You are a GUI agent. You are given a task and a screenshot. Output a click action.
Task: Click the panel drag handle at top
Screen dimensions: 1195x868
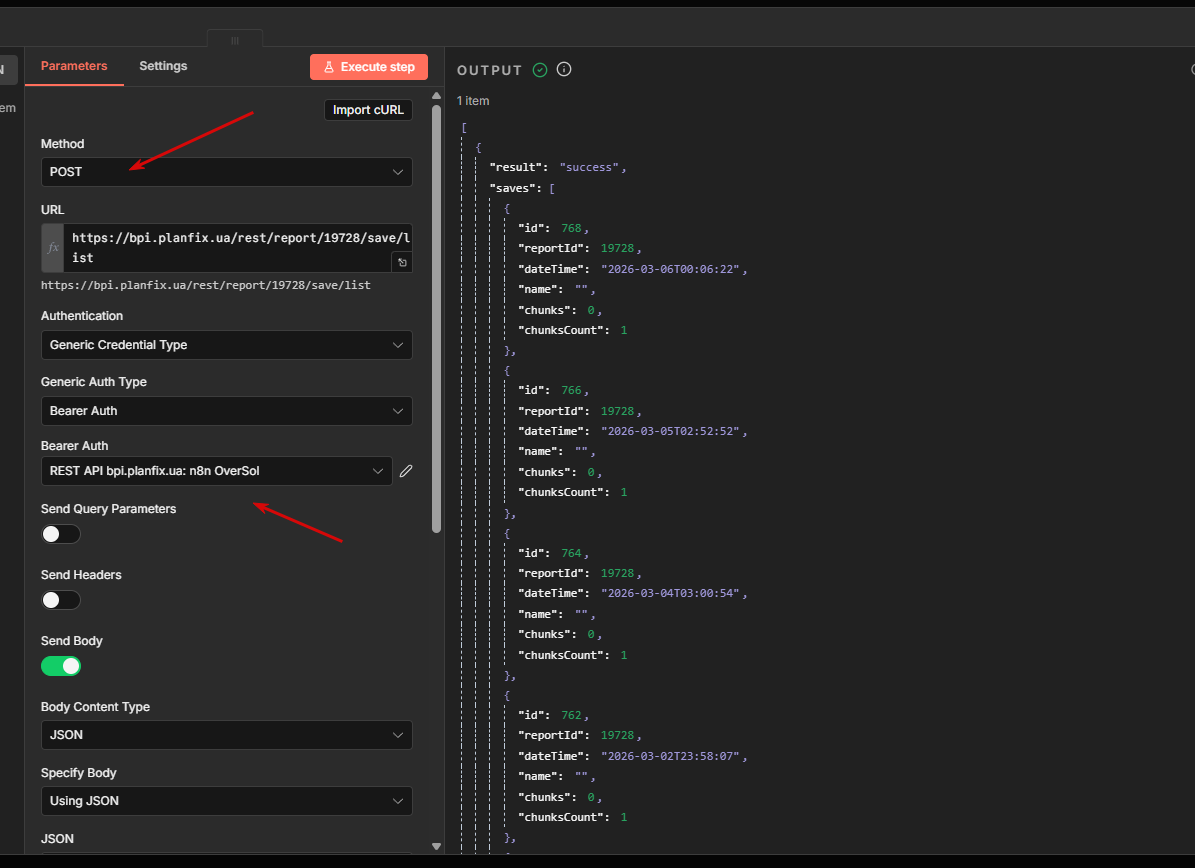point(235,40)
